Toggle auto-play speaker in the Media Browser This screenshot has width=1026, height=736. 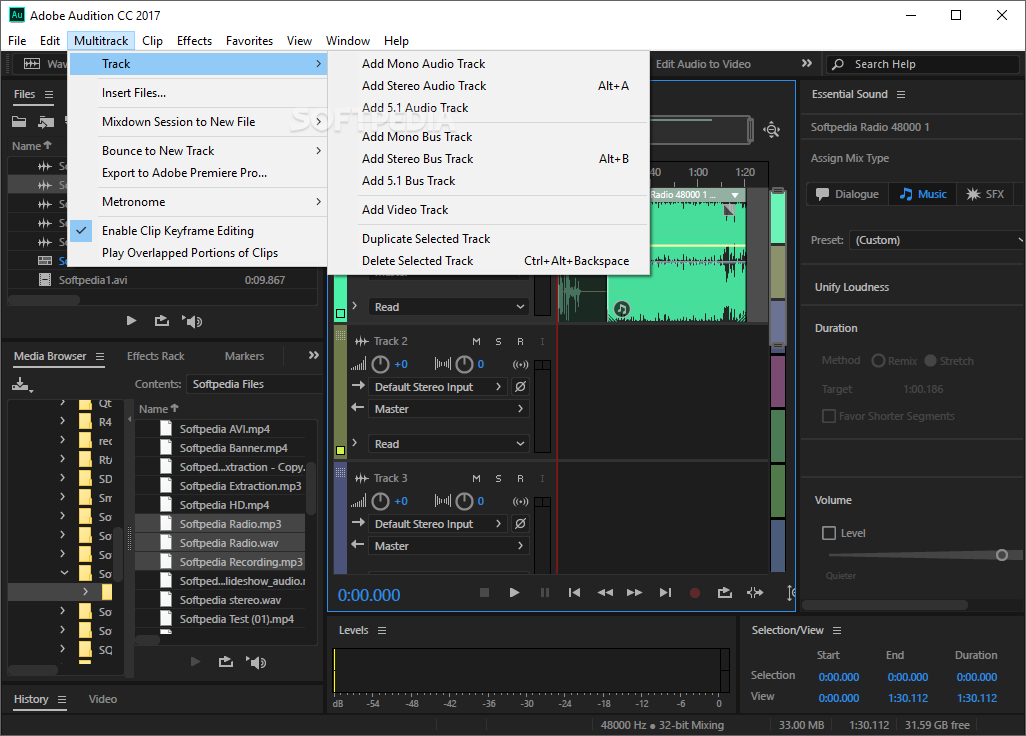pyautogui.click(x=256, y=663)
